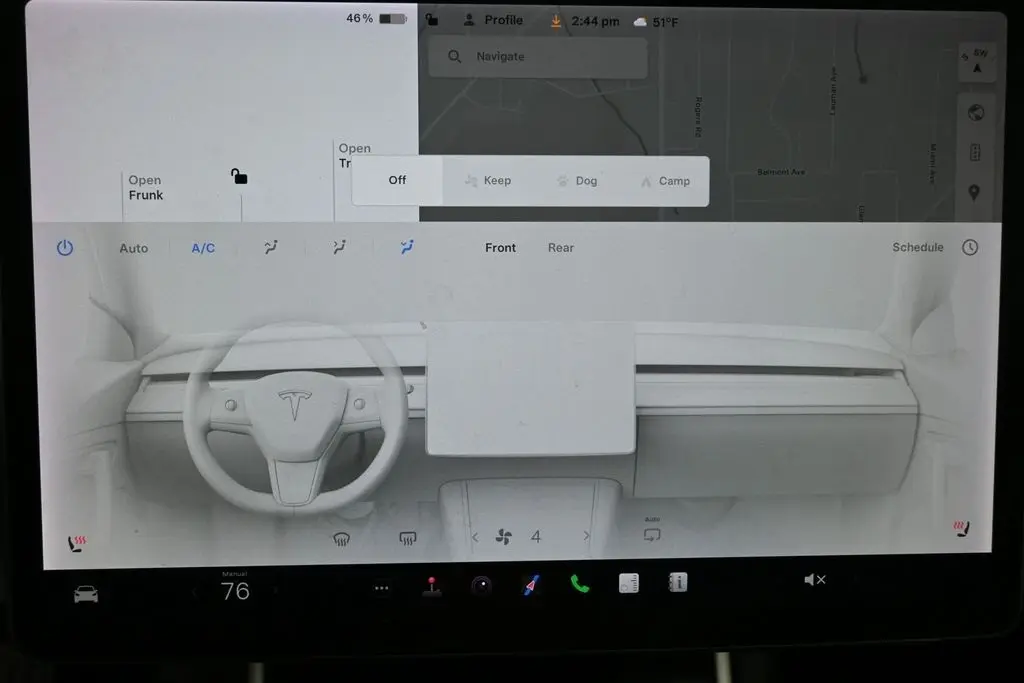Open the arcade joystick app
Image resolution: width=1024 pixels, height=683 pixels.
click(431, 587)
